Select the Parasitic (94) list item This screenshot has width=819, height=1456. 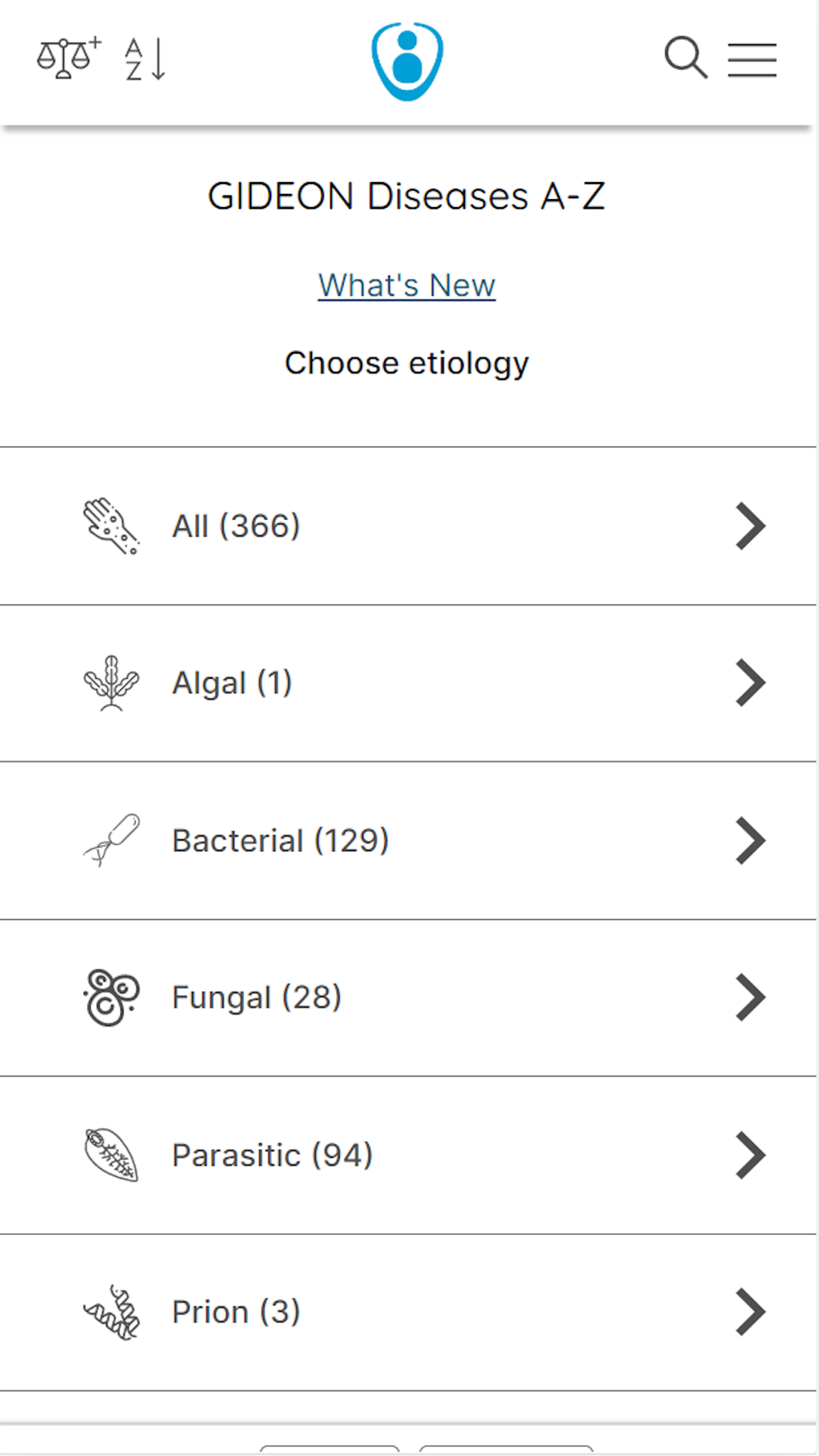pyautogui.click(x=409, y=1155)
